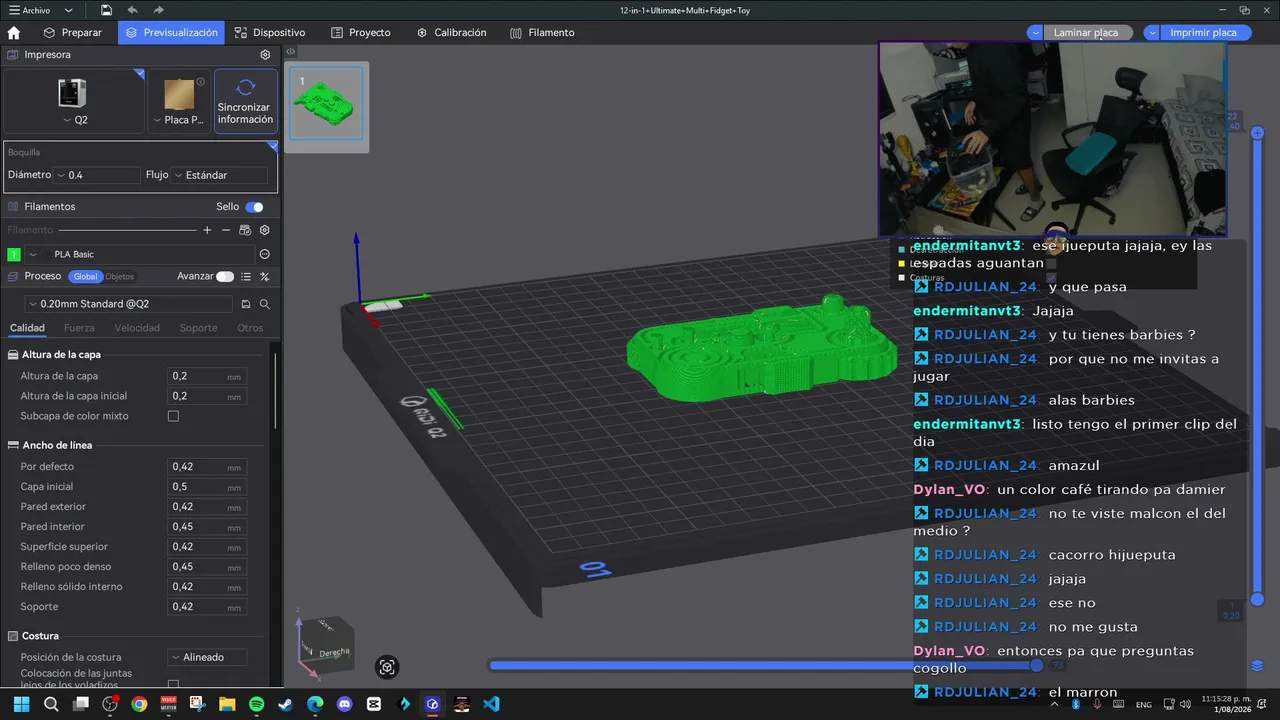Open printer settings gear in Impresora header
Screen dimensions: 1280x720
(265, 55)
